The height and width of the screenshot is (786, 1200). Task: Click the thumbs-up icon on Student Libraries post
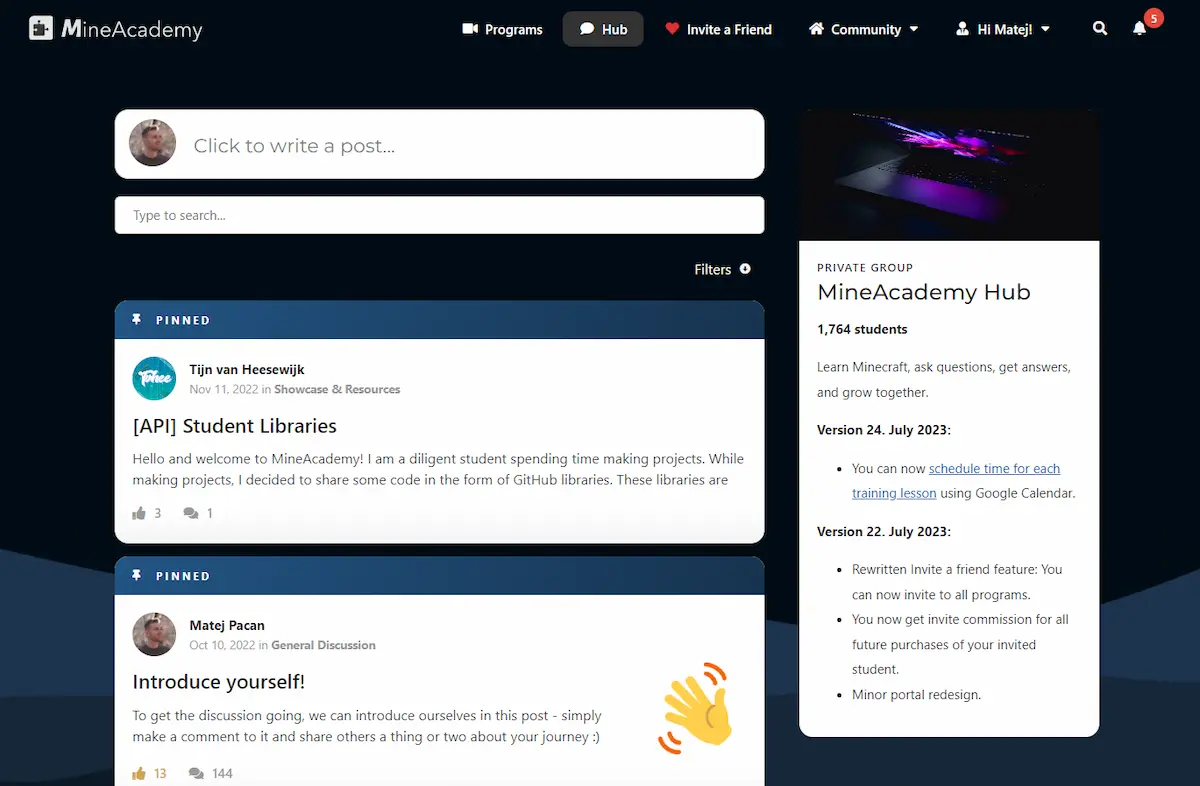click(139, 513)
